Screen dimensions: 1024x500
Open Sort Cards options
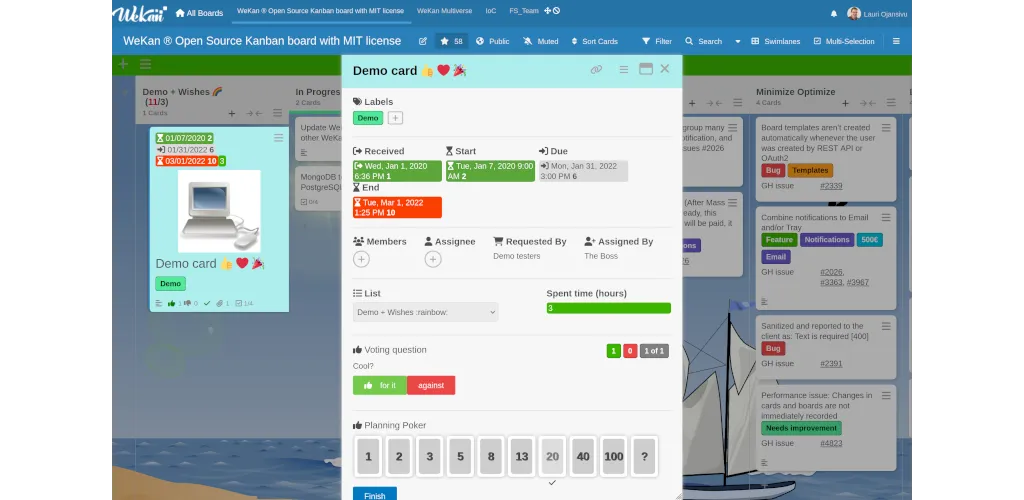[x=594, y=41]
